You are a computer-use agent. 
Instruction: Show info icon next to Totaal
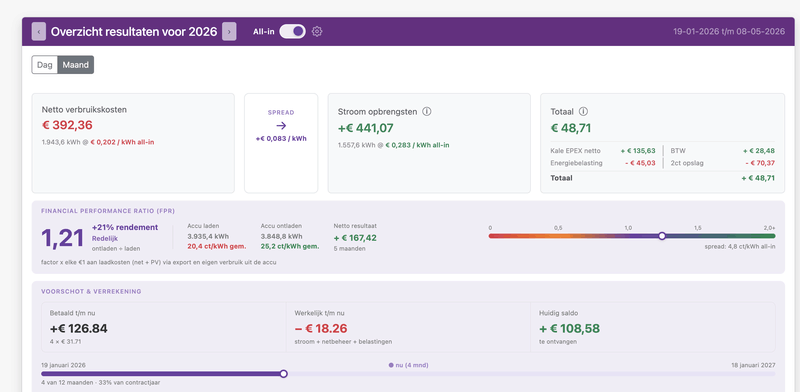tap(584, 111)
